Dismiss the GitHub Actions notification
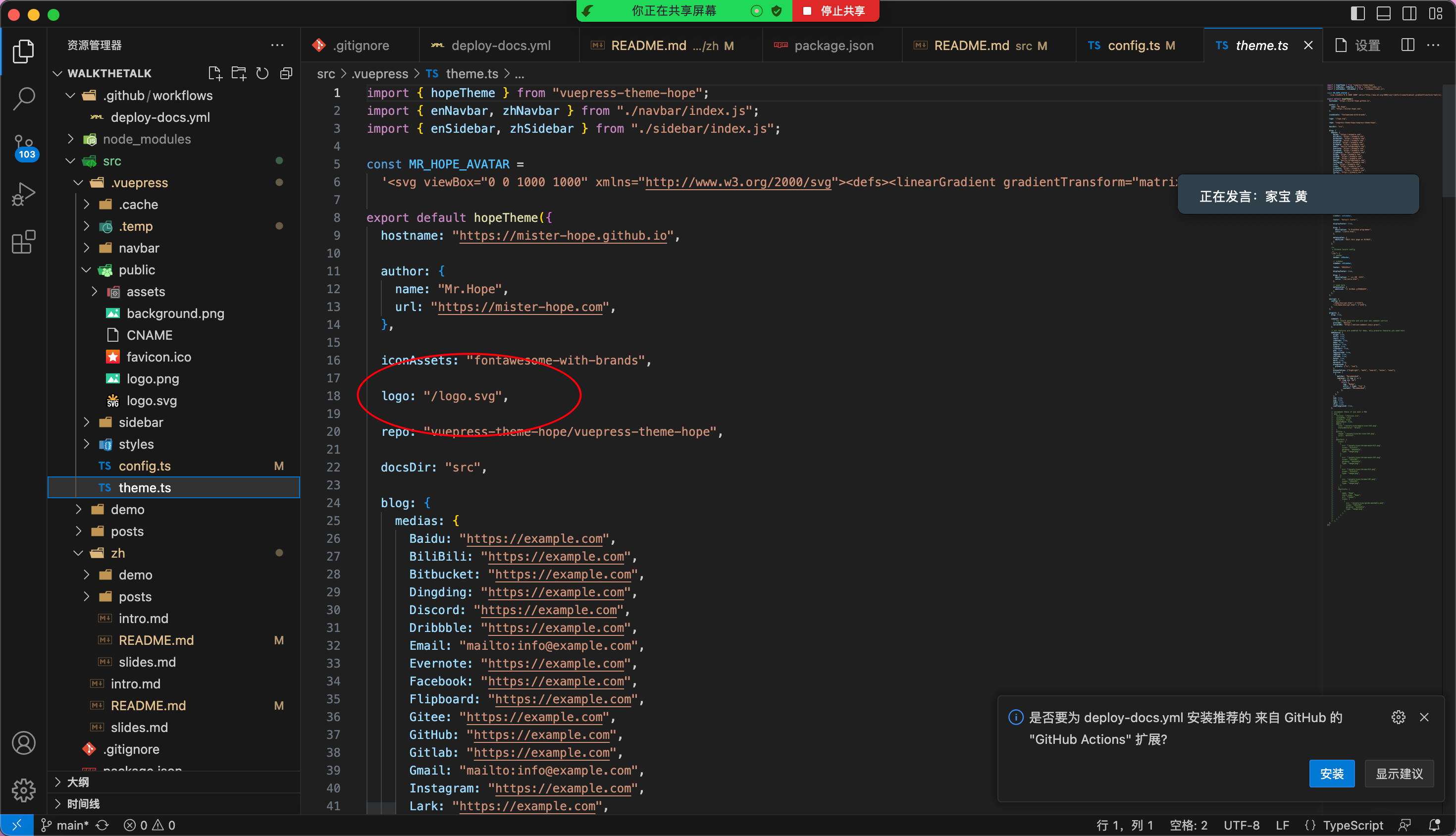The image size is (1456, 836). [1424, 717]
